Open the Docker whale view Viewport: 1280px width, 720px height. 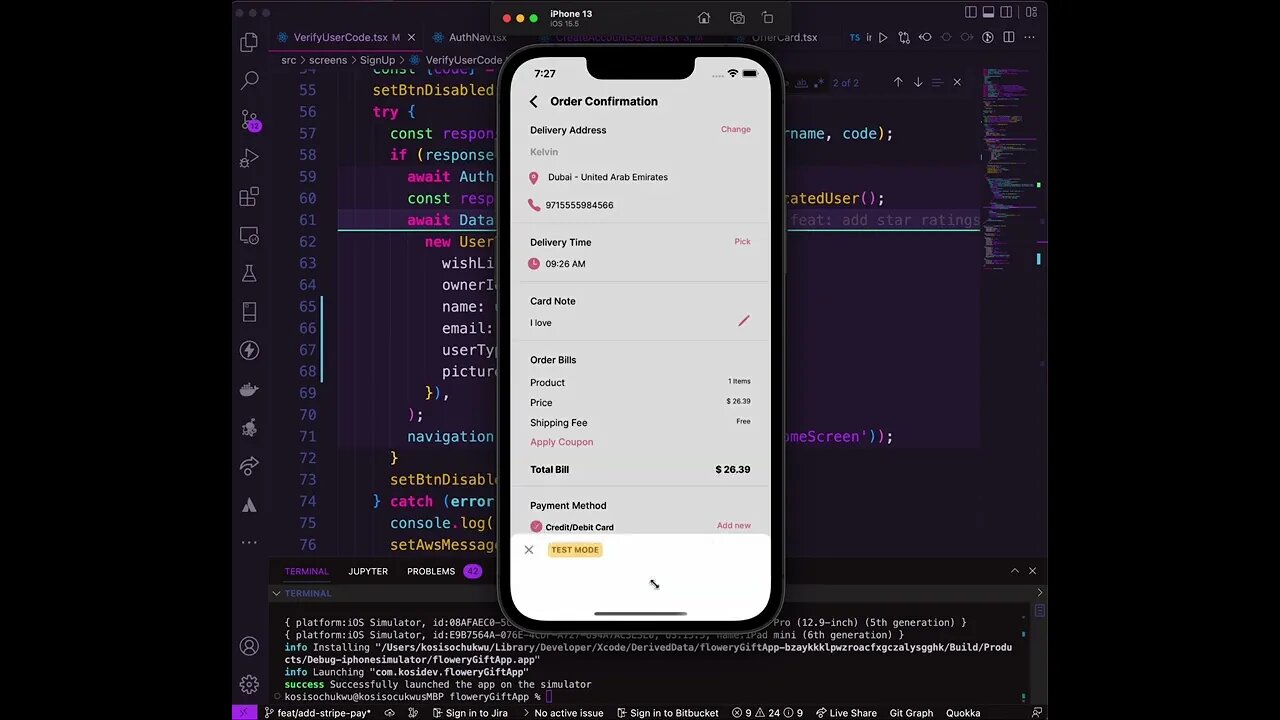pyautogui.click(x=249, y=390)
